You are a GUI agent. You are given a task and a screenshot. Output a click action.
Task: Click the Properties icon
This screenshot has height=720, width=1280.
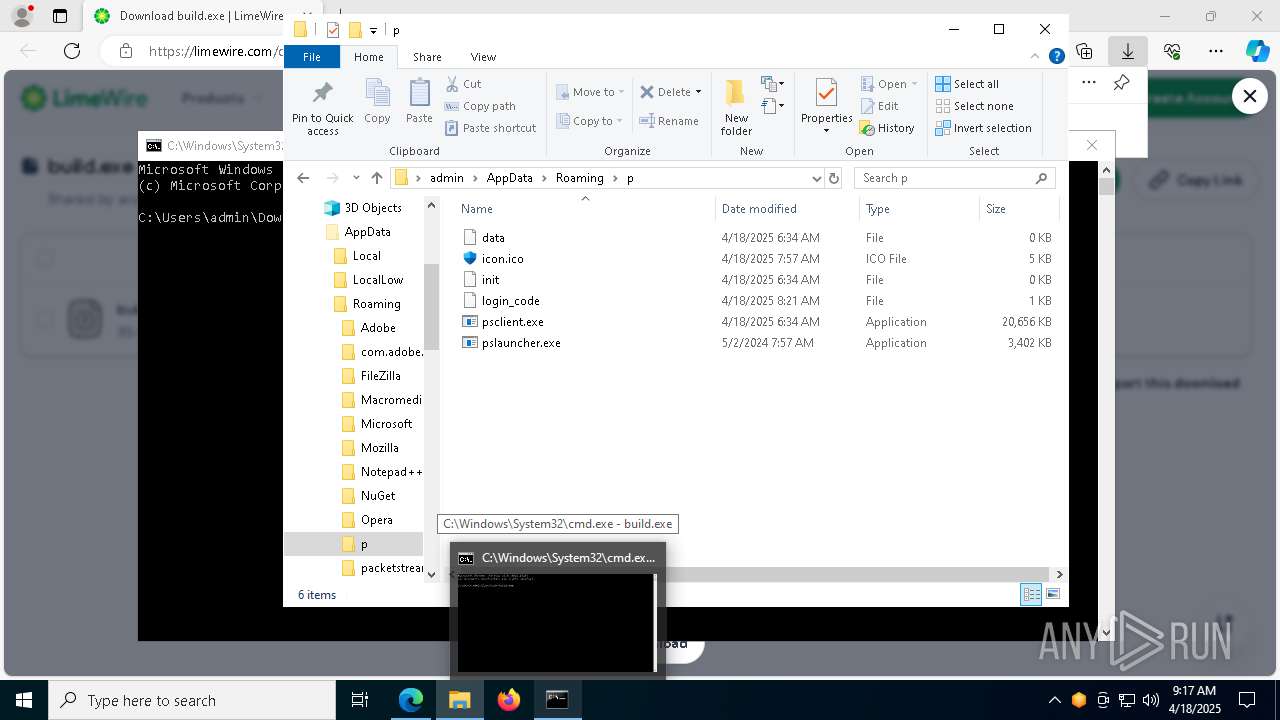click(x=826, y=93)
